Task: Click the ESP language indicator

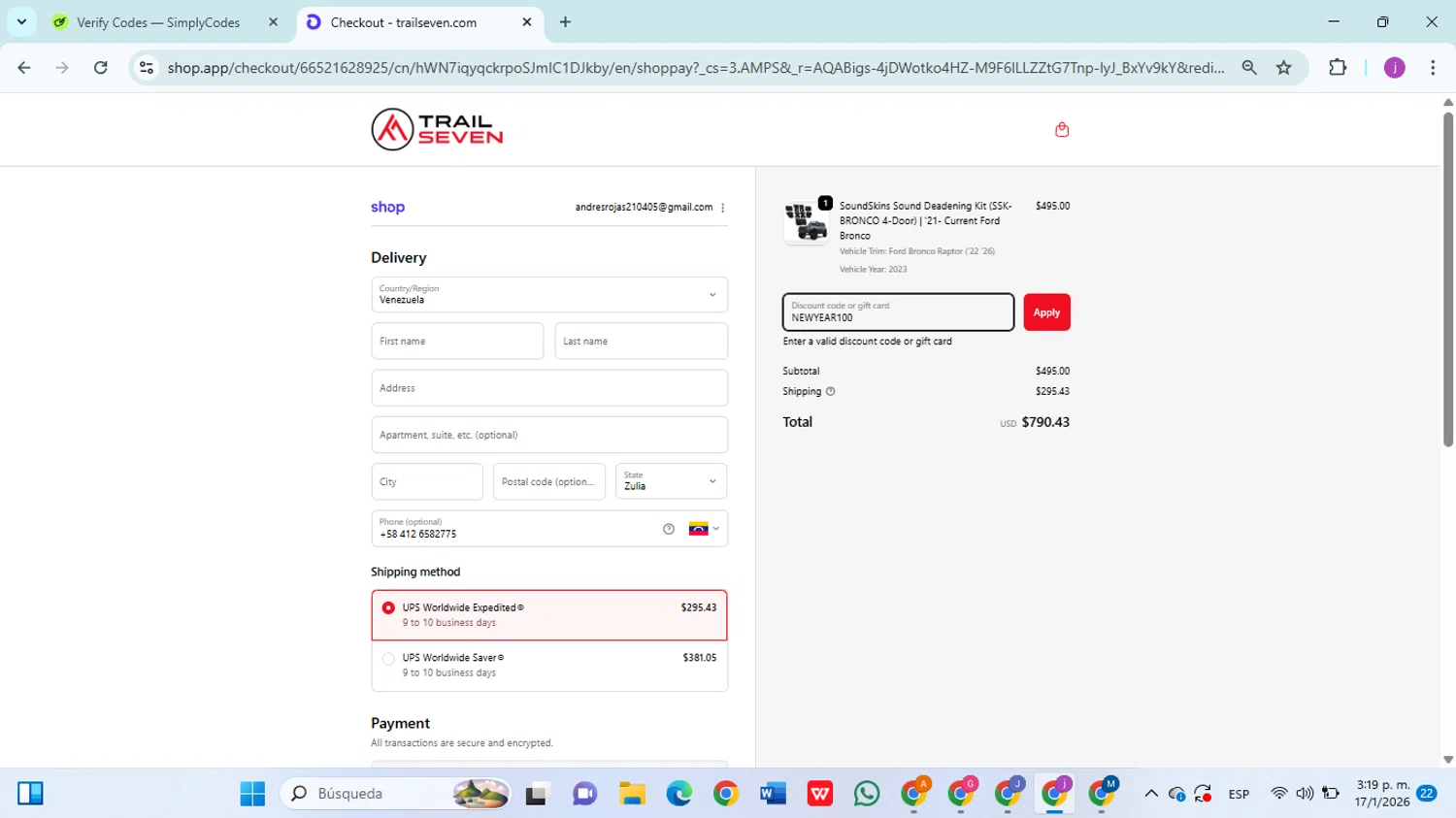Action: (1239, 794)
